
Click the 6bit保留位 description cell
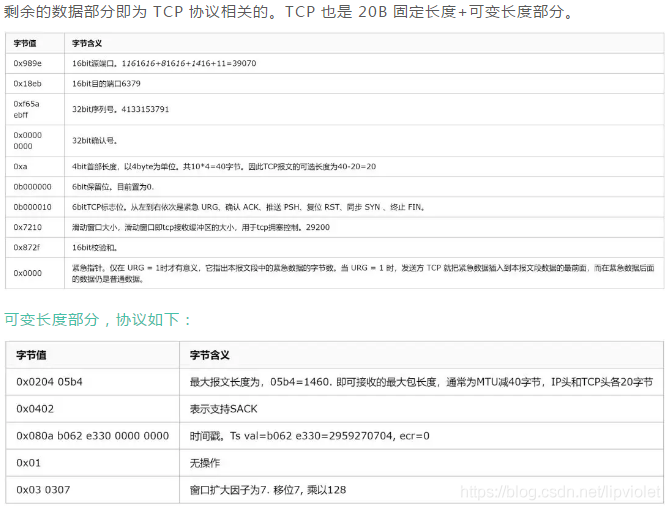(x=364, y=187)
